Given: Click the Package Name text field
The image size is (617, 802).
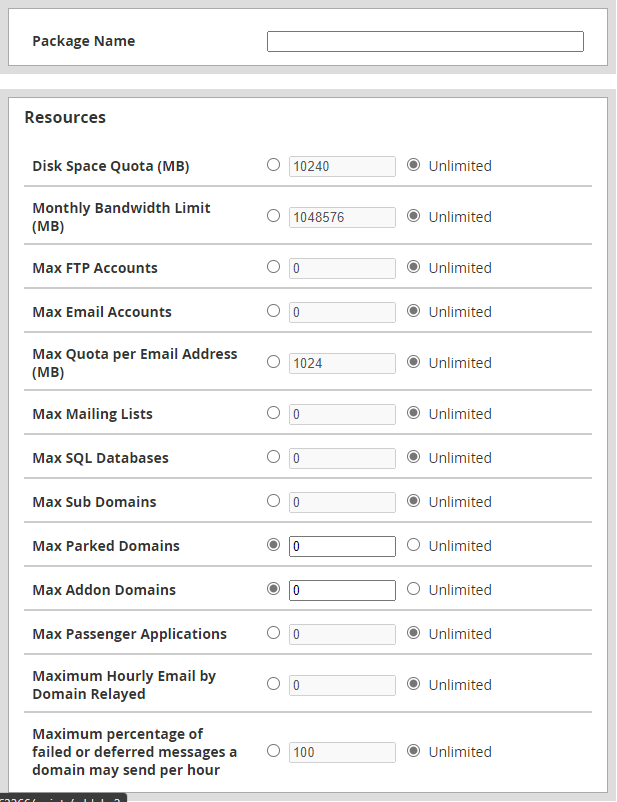Looking at the screenshot, I should [x=424, y=41].
